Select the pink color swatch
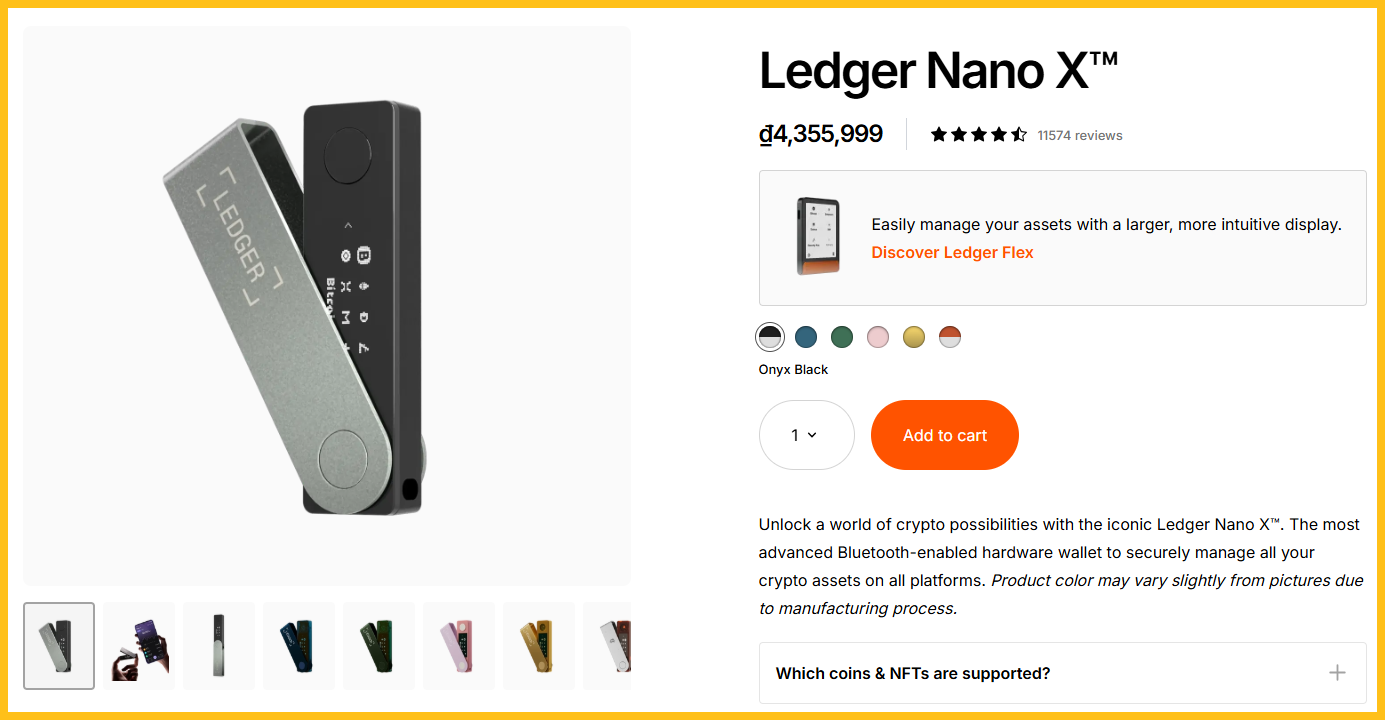The width and height of the screenshot is (1385, 720). pyautogui.click(x=877, y=337)
